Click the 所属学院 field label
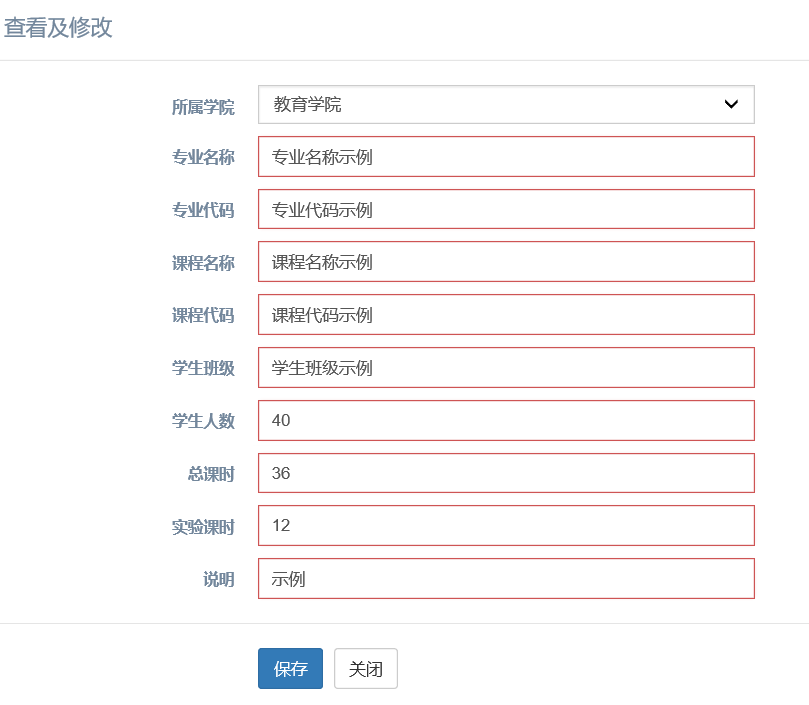This screenshot has width=809, height=705. pos(203,107)
